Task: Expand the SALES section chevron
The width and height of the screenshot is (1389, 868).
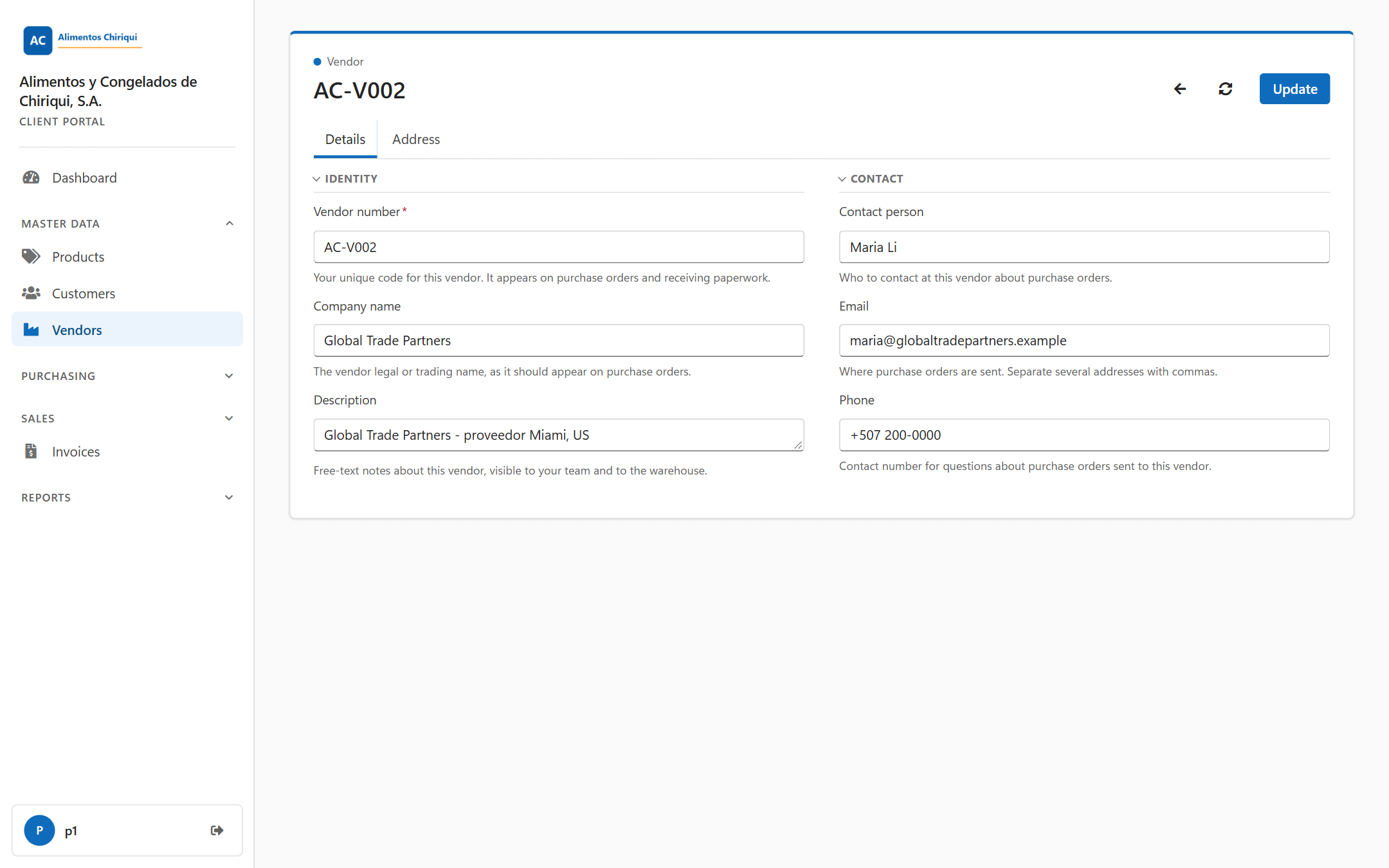Action: click(x=230, y=419)
